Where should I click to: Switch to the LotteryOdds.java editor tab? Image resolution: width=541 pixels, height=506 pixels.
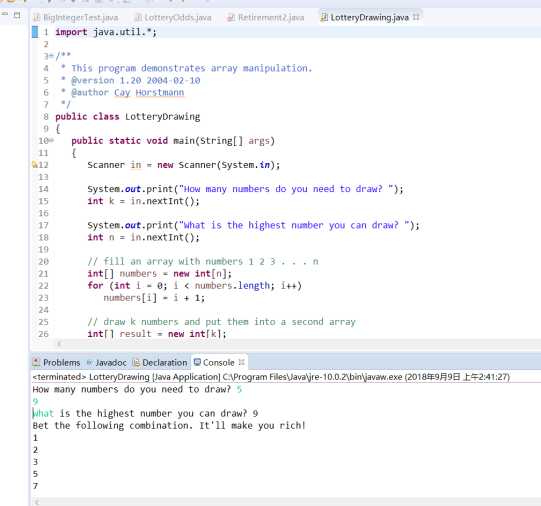click(x=173, y=17)
